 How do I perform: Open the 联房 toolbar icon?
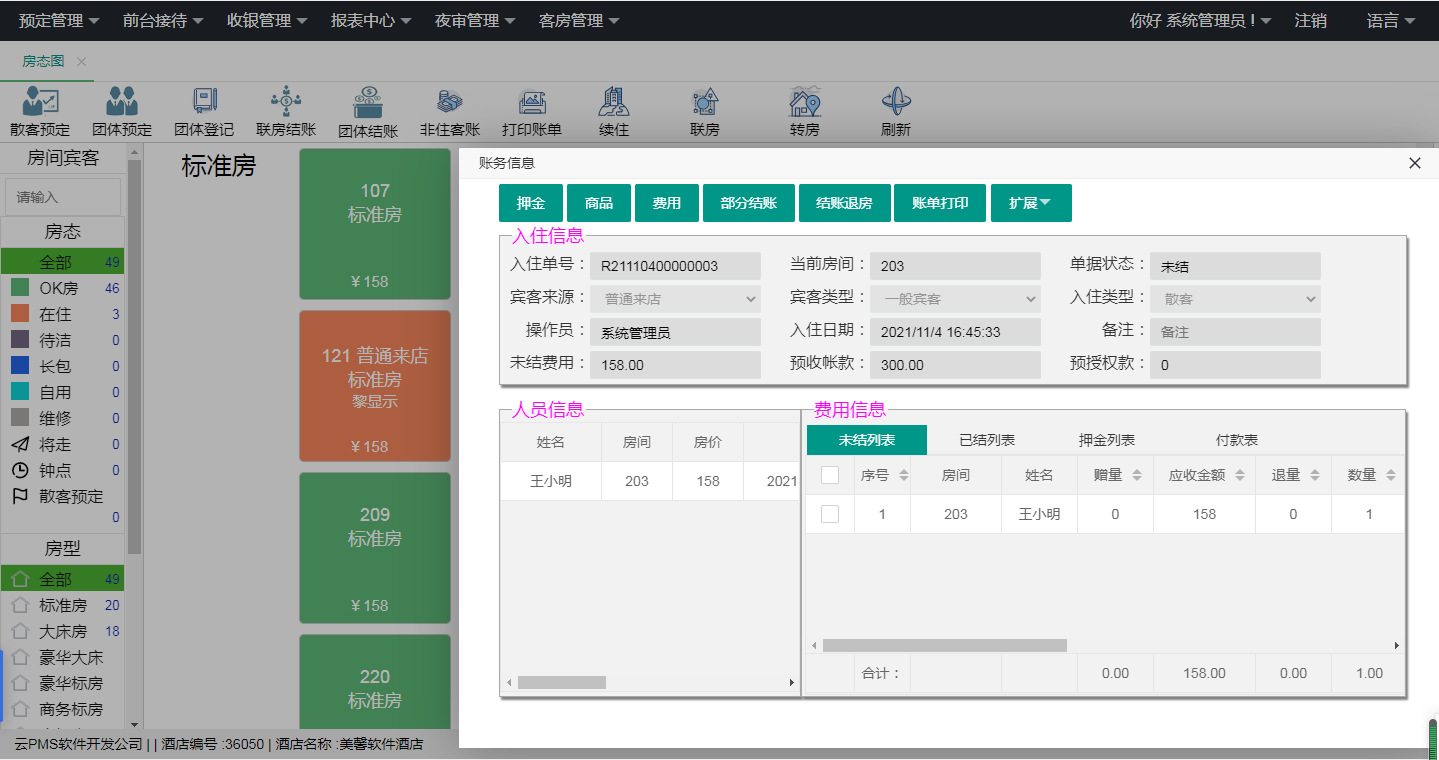coord(705,101)
